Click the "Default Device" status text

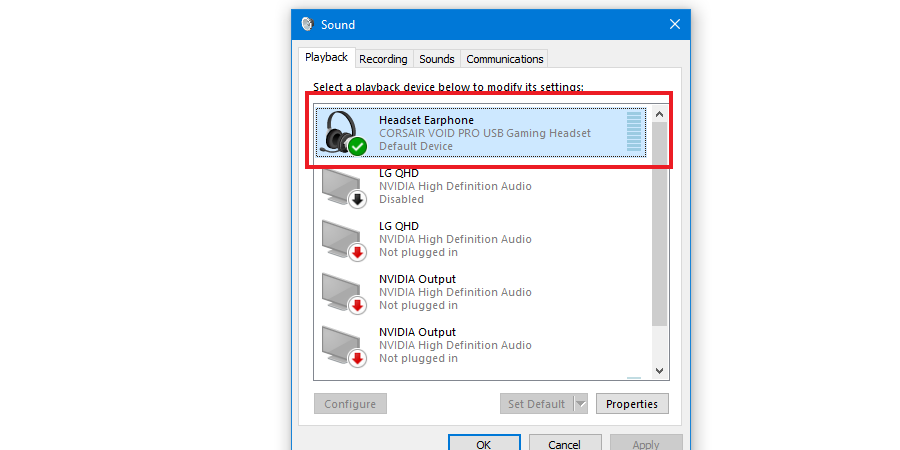[x=416, y=146]
